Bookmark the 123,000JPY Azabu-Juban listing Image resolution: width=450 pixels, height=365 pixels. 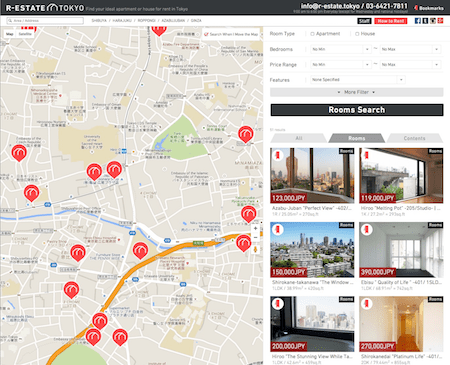(277, 155)
